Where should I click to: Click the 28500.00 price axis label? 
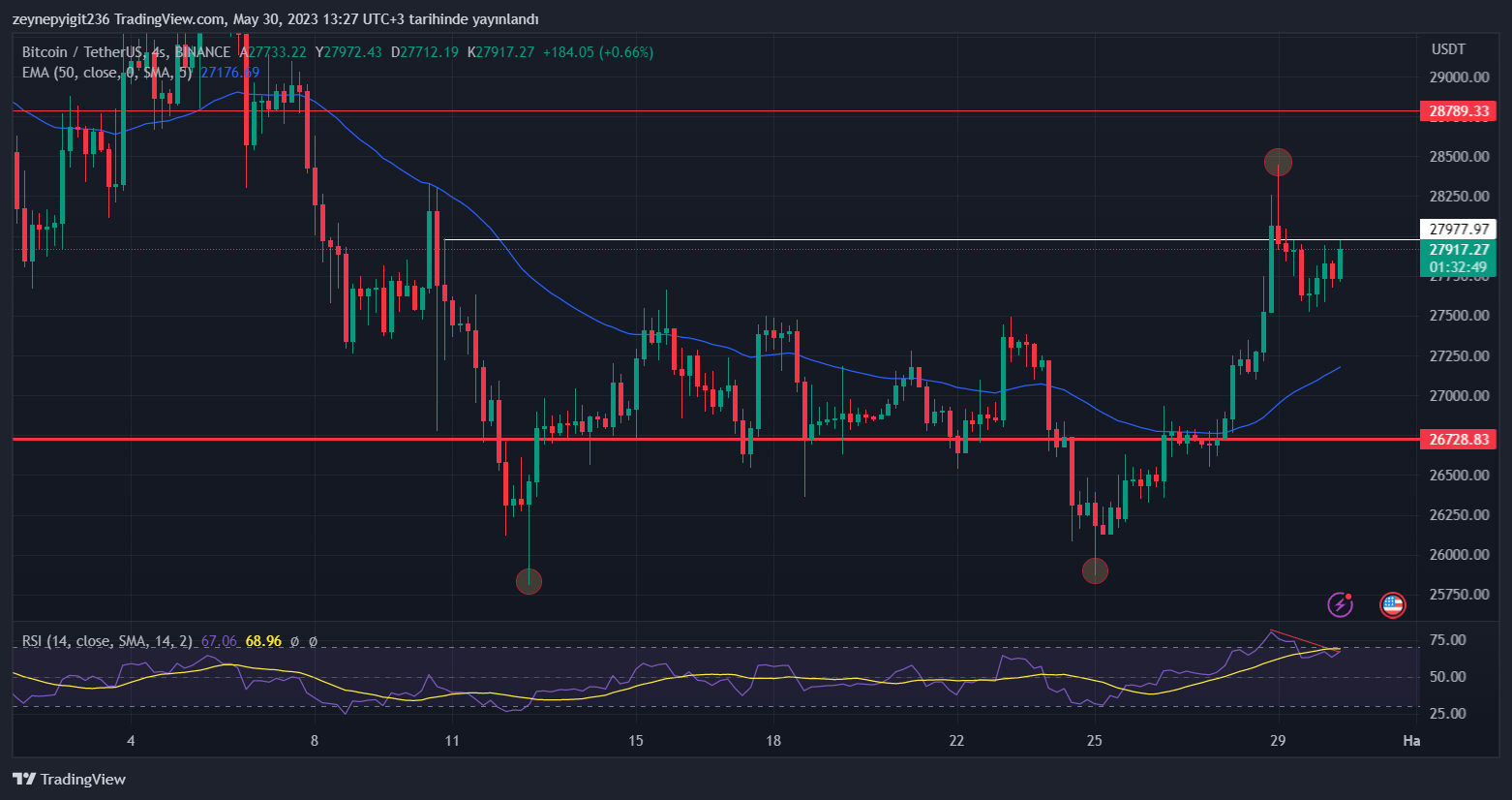[1459, 157]
